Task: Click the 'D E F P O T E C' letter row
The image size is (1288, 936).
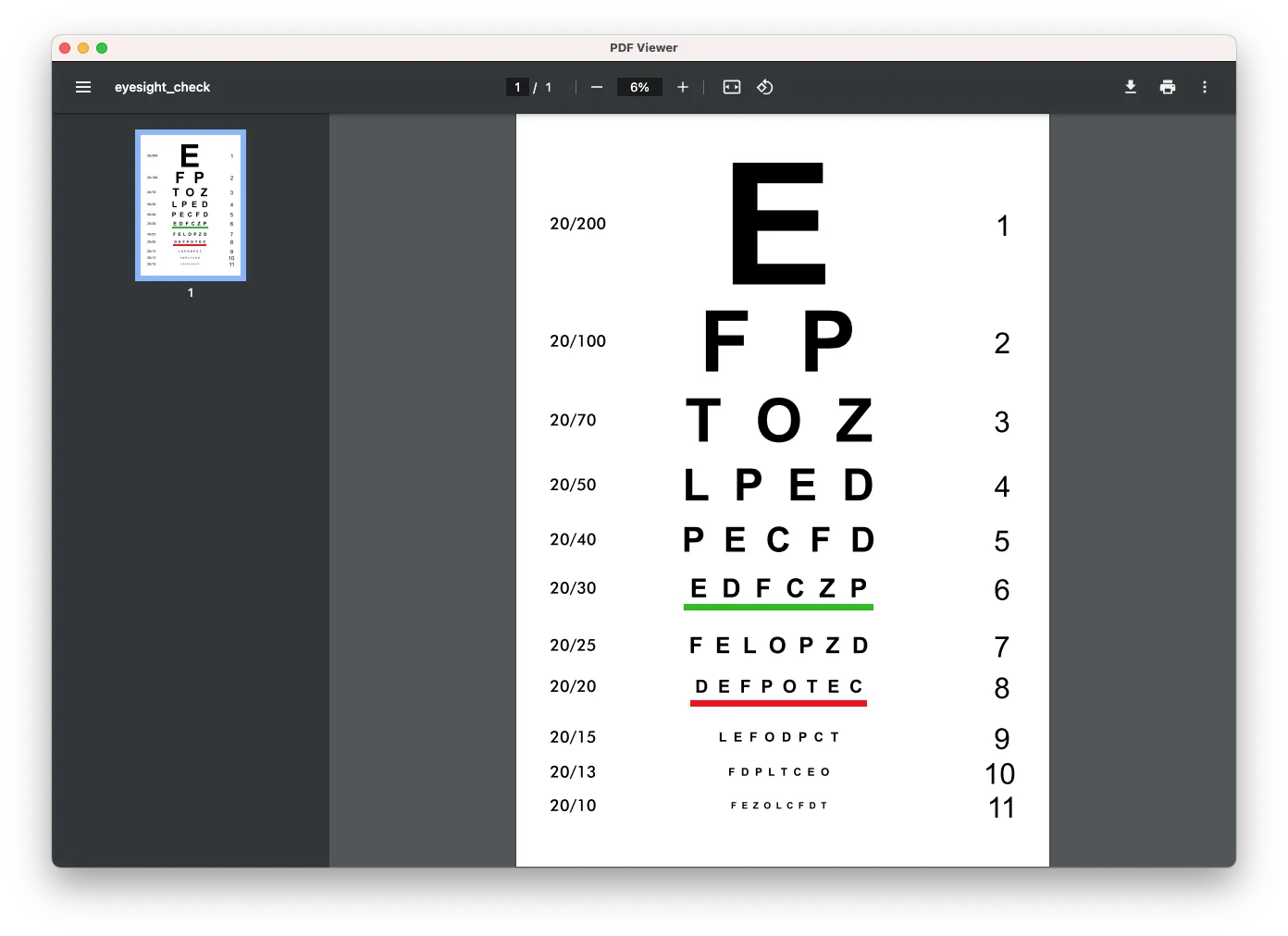Action: point(779,686)
